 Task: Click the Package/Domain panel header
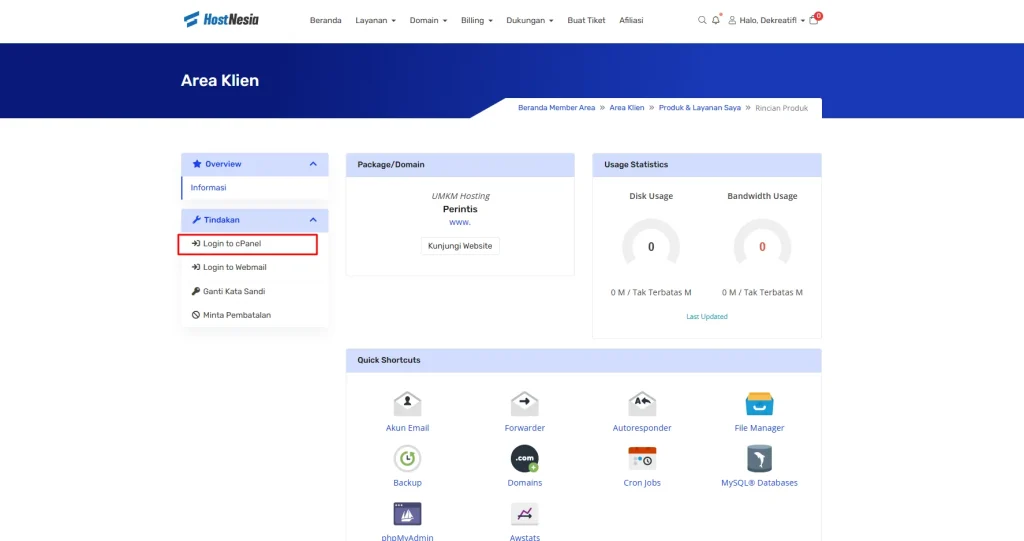pyautogui.click(x=460, y=165)
